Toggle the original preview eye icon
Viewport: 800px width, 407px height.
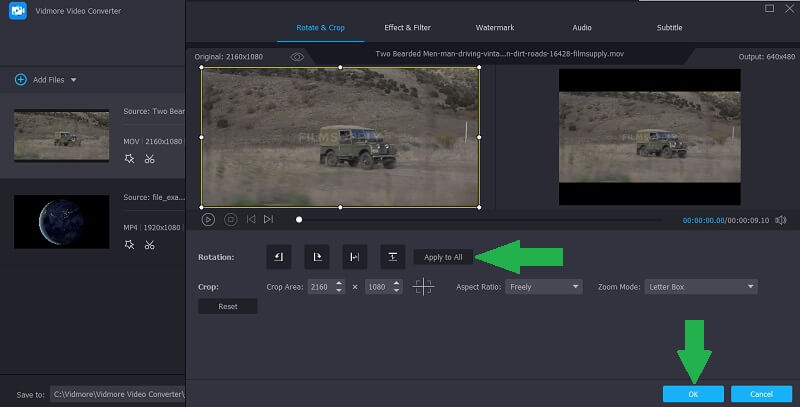tap(297, 57)
